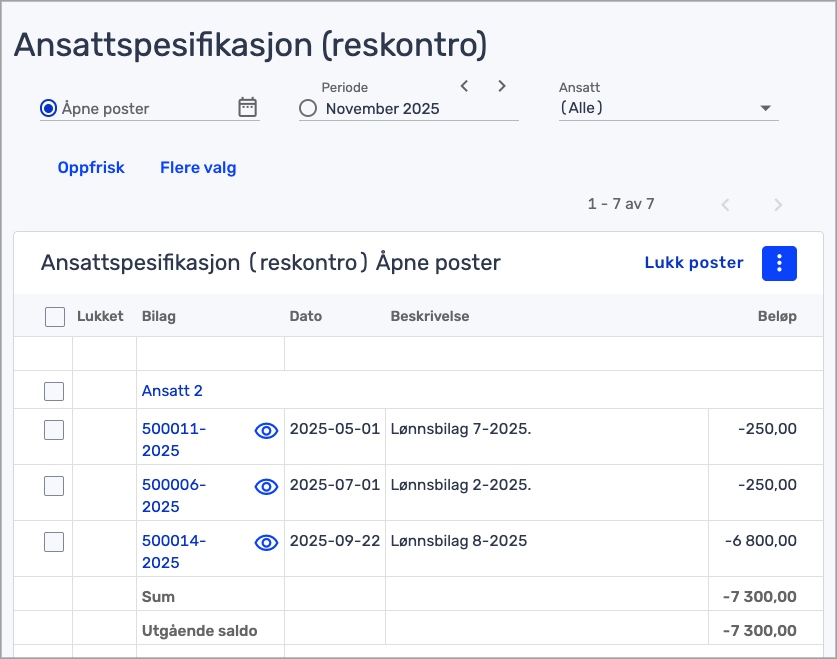
Task: Go to previous period with left chevron
Action: 464,86
